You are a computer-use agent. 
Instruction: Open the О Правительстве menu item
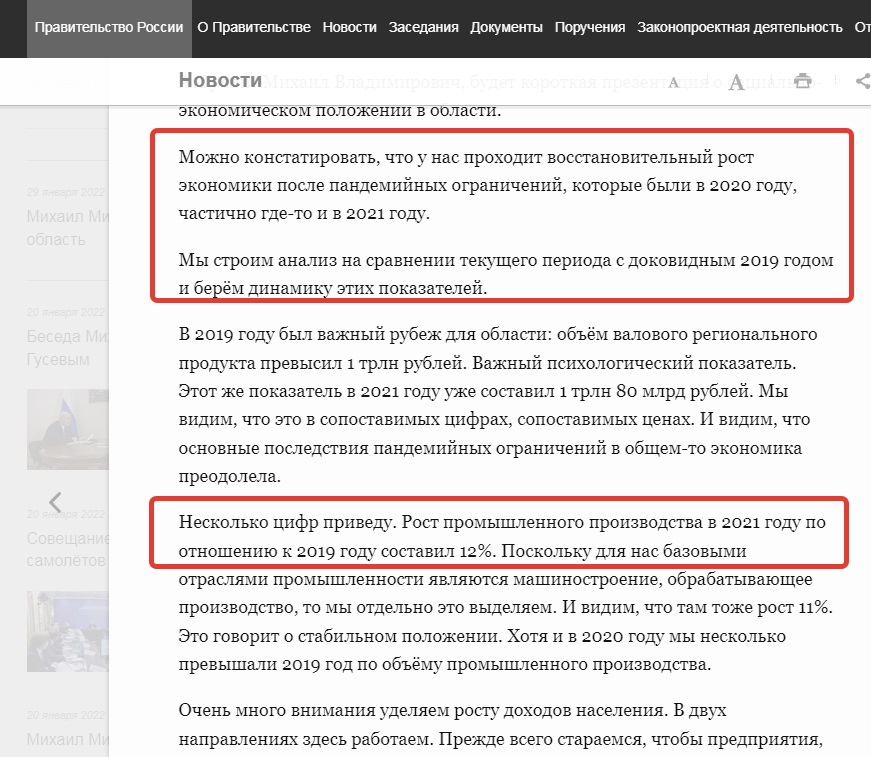pos(254,27)
